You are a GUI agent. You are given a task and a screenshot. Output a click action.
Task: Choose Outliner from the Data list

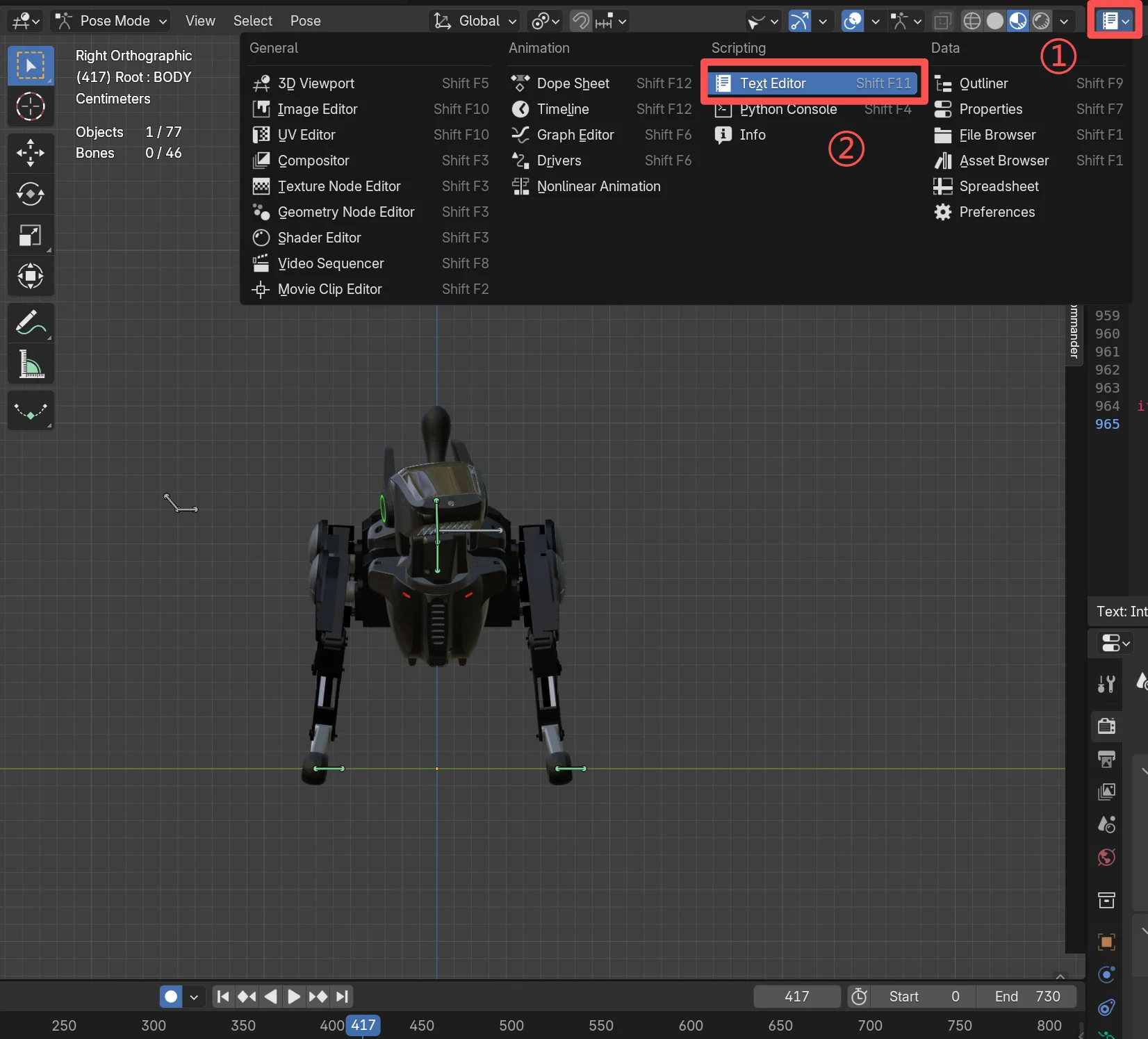click(x=1028, y=83)
